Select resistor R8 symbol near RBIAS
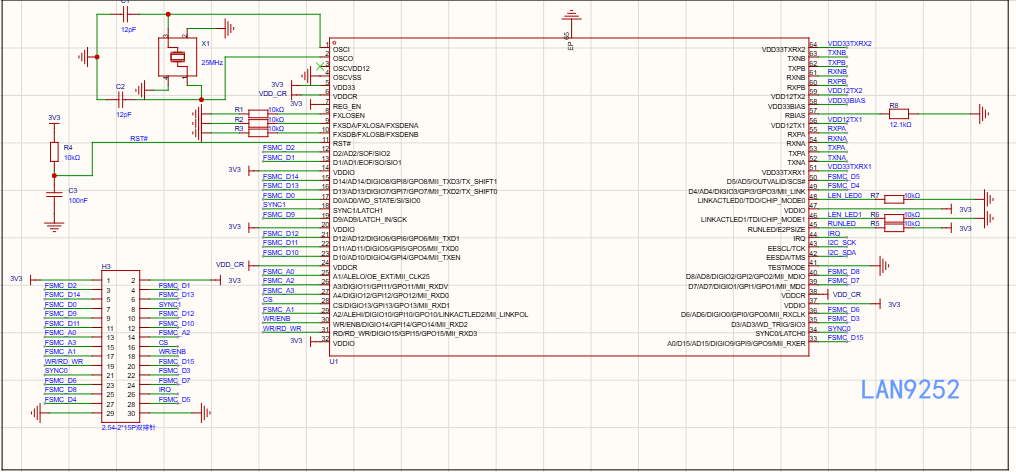Screen dimensions: 1016x472 click(x=899, y=113)
